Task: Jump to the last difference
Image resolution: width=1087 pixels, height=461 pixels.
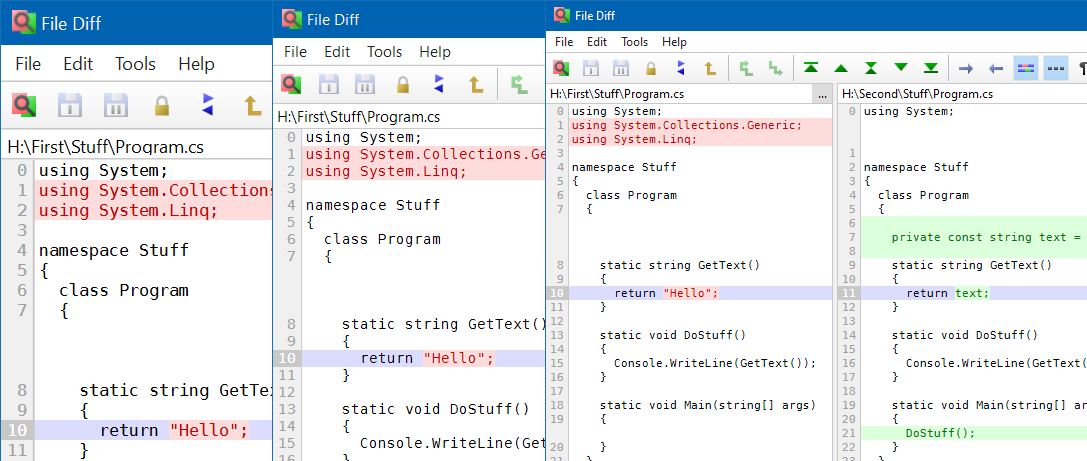Action: pyautogui.click(x=931, y=68)
